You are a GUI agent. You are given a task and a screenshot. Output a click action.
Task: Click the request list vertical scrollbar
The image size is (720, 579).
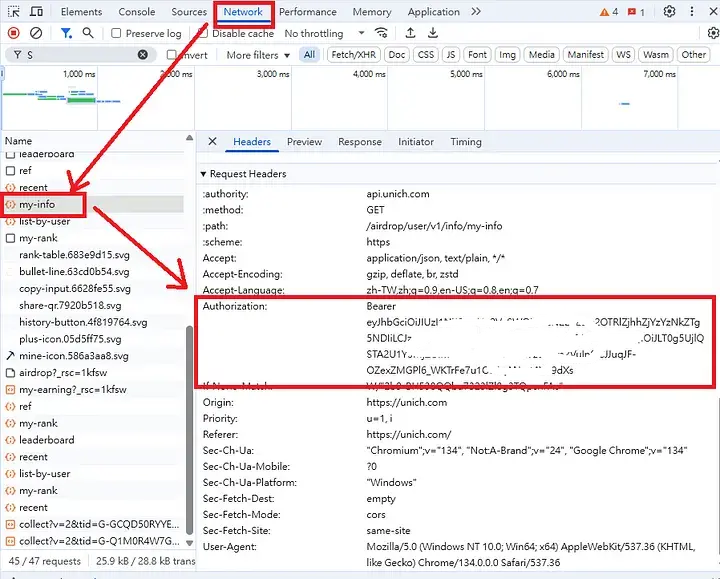190,429
